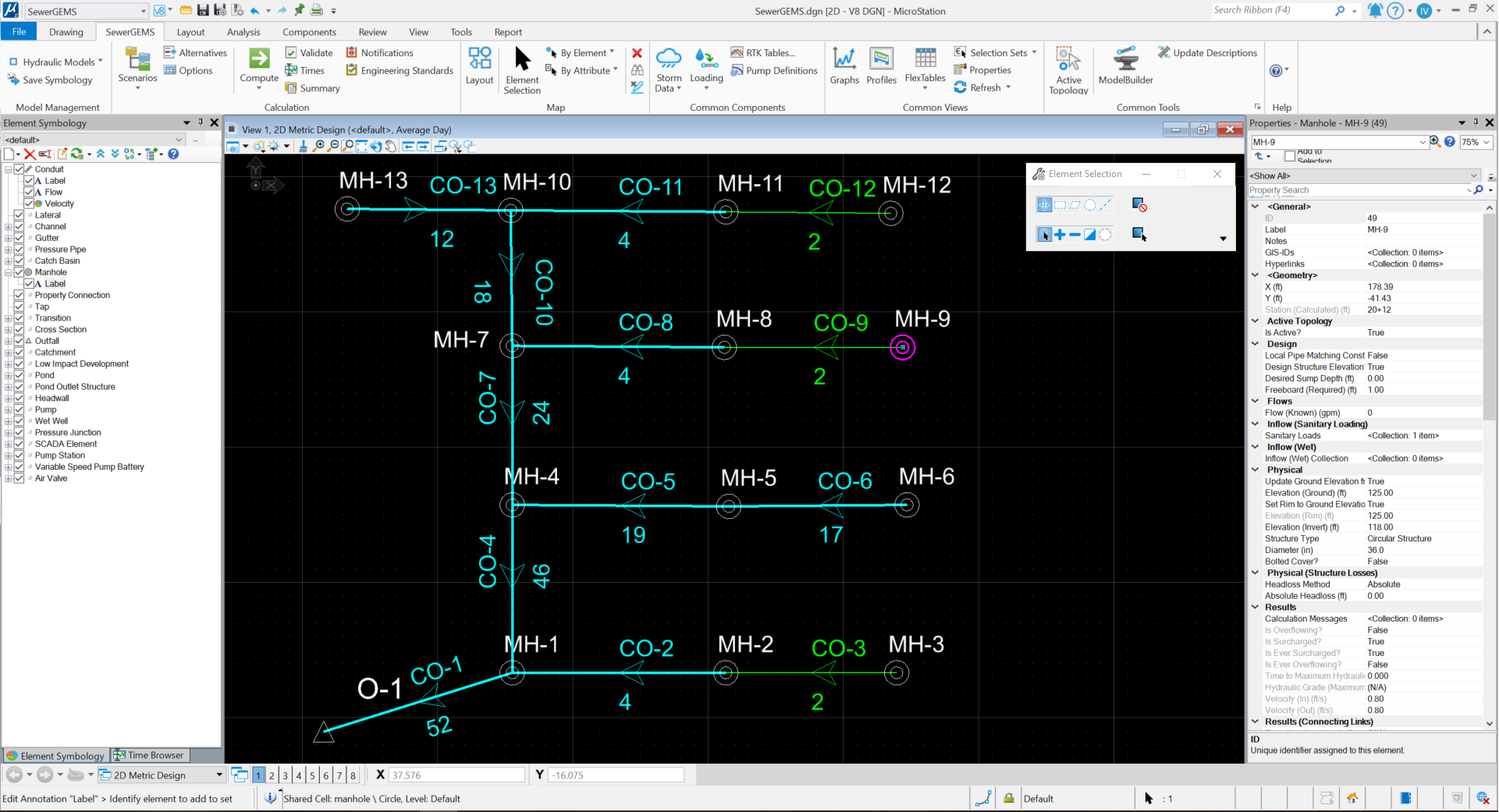
Task: Launch ModelBuilder anvil icon
Action: click(x=1125, y=59)
